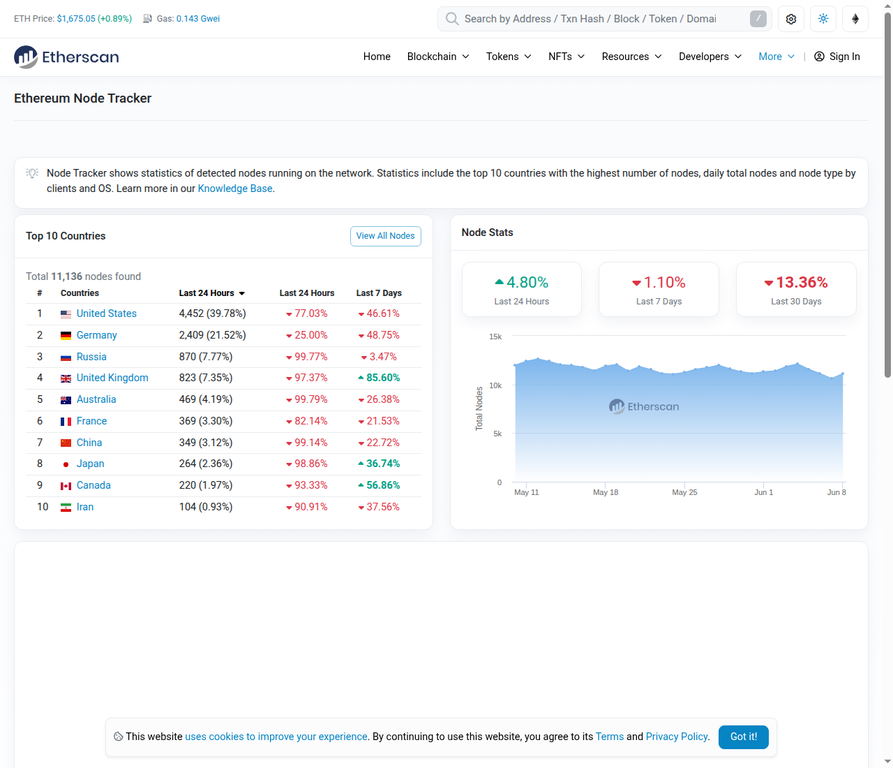
Task: Click the 0.143 Gwei gas value
Action: click(198, 19)
